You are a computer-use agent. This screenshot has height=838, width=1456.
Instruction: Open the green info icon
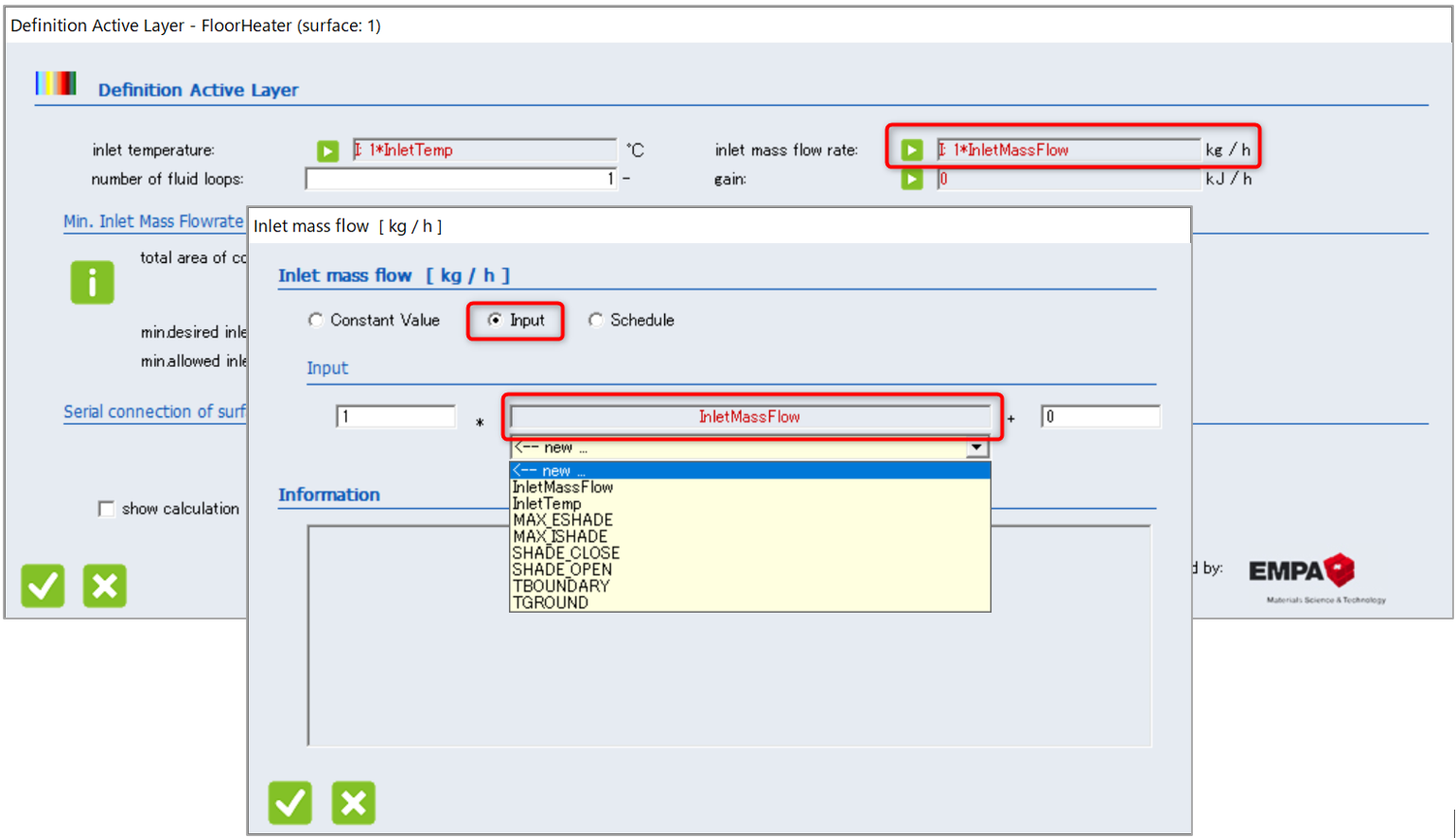coord(92,282)
